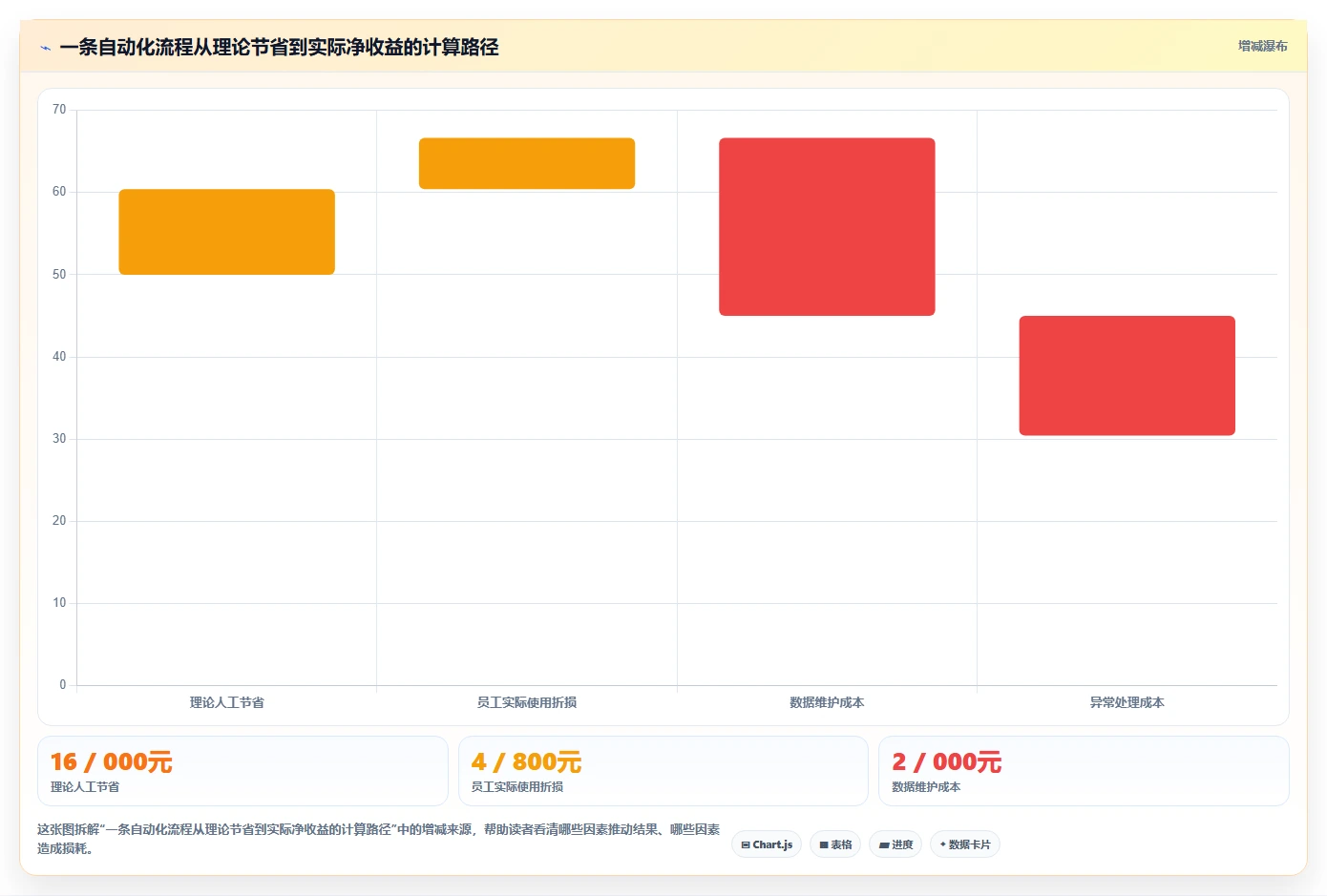
Task: Click the 进度 tag chip
Action: 895,844
